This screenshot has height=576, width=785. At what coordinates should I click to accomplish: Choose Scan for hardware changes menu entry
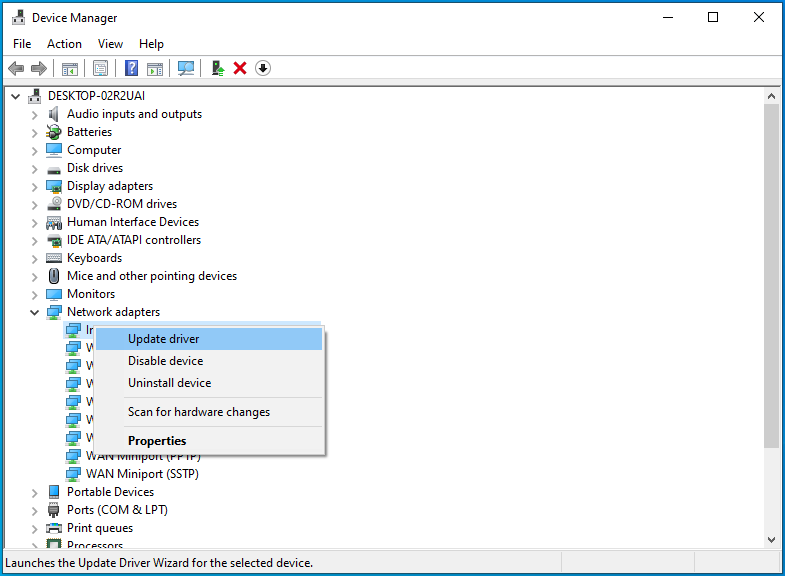209,412
